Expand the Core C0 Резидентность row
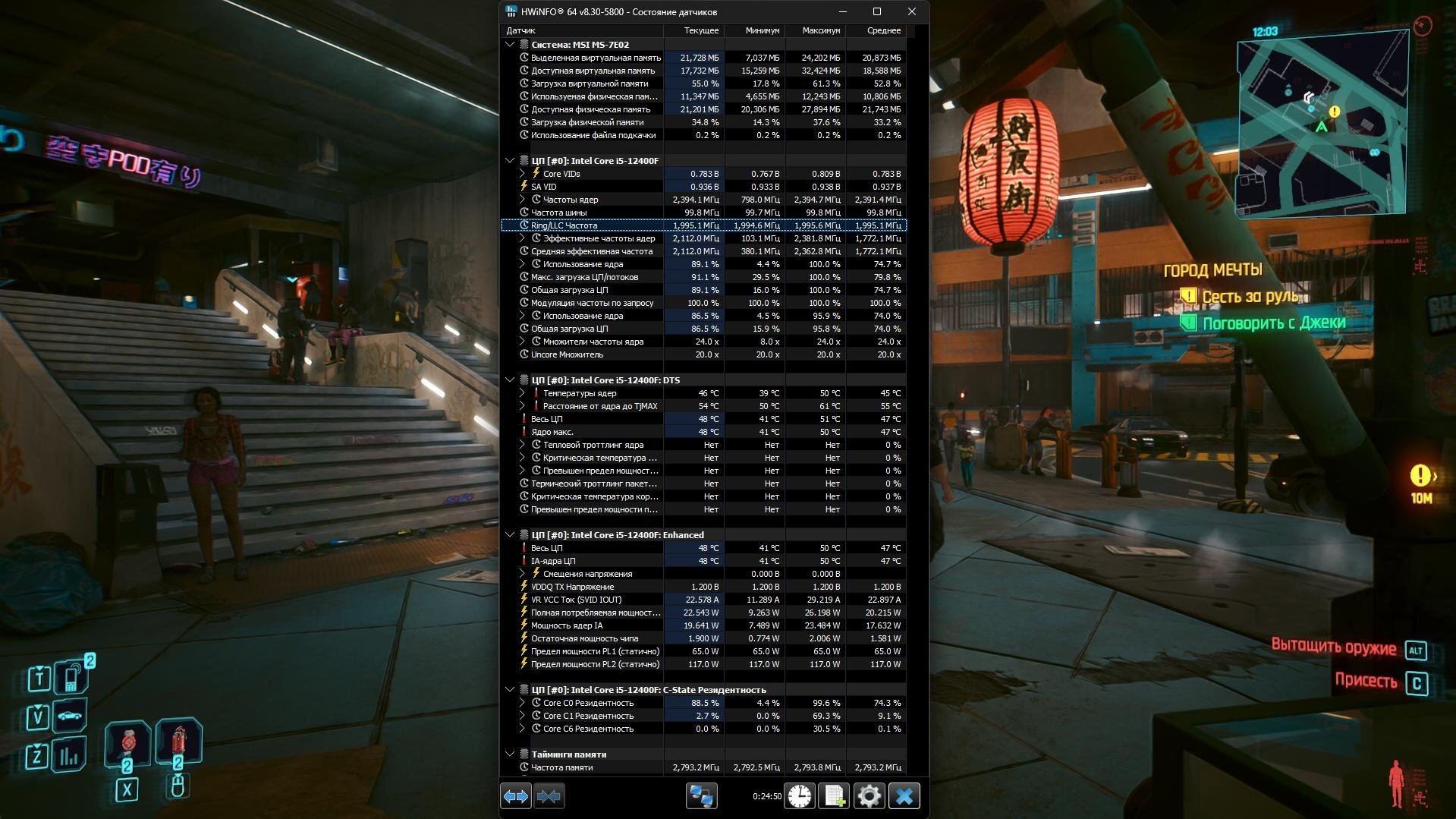 click(x=522, y=703)
